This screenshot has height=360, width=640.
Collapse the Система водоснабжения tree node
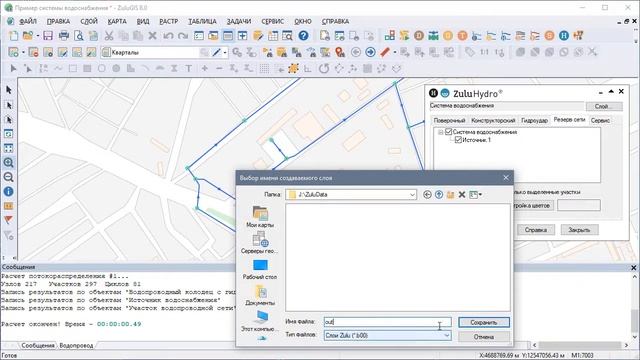click(440, 132)
